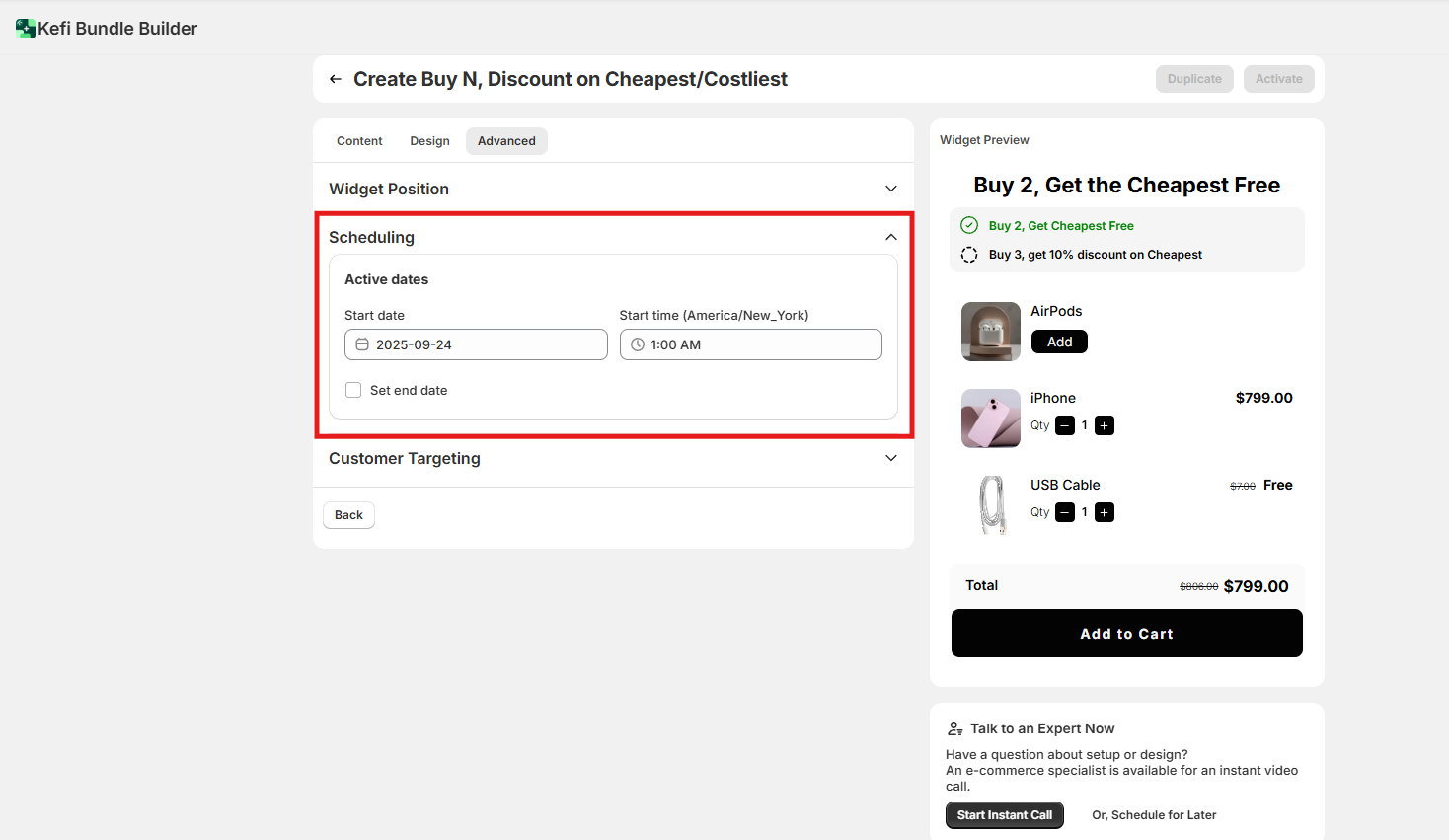Click the back arrow beside the page title
The height and width of the screenshot is (840, 1449).
click(336, 79)
